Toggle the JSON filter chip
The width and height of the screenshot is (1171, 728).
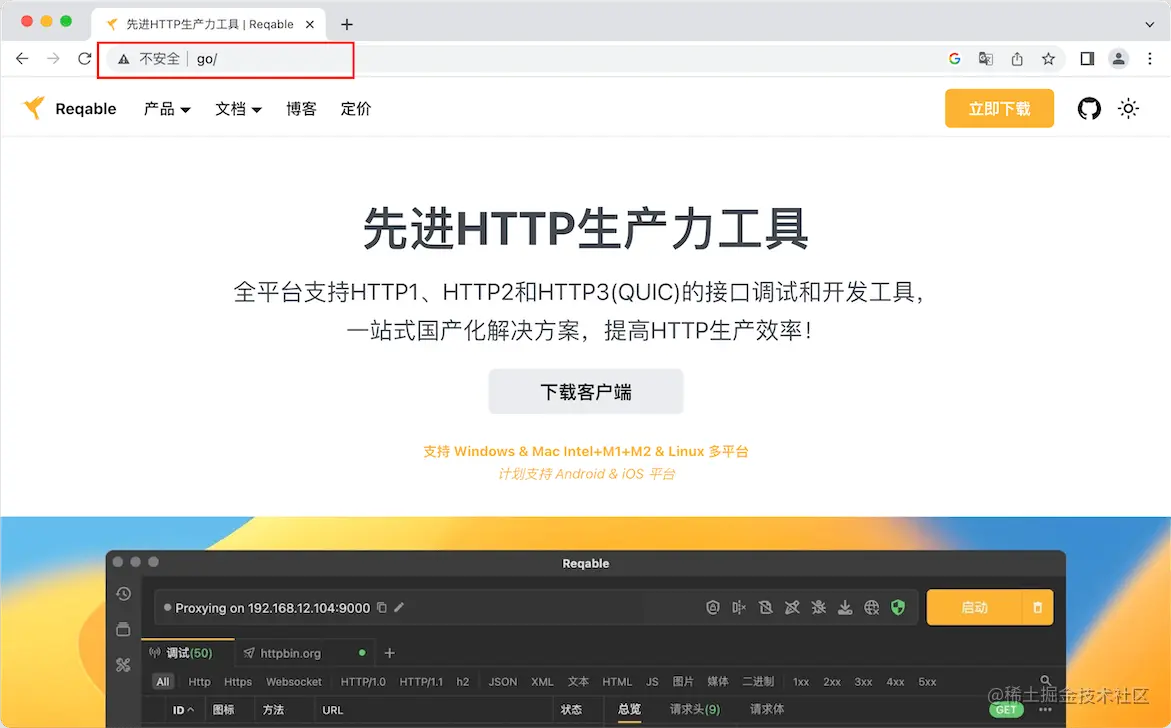503,682
